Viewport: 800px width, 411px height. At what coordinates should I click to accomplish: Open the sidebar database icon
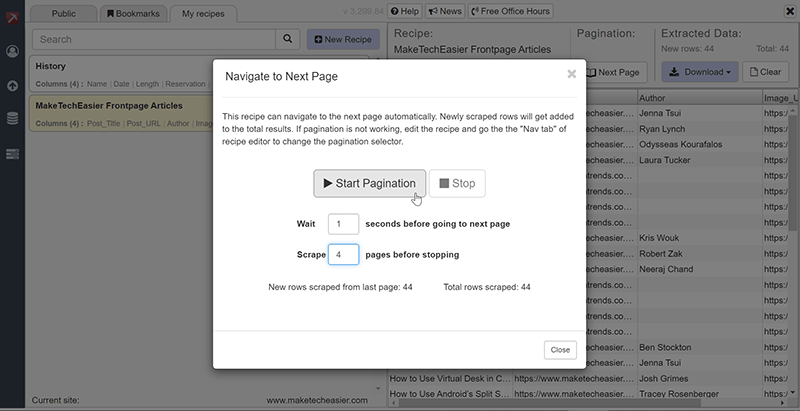12,118
